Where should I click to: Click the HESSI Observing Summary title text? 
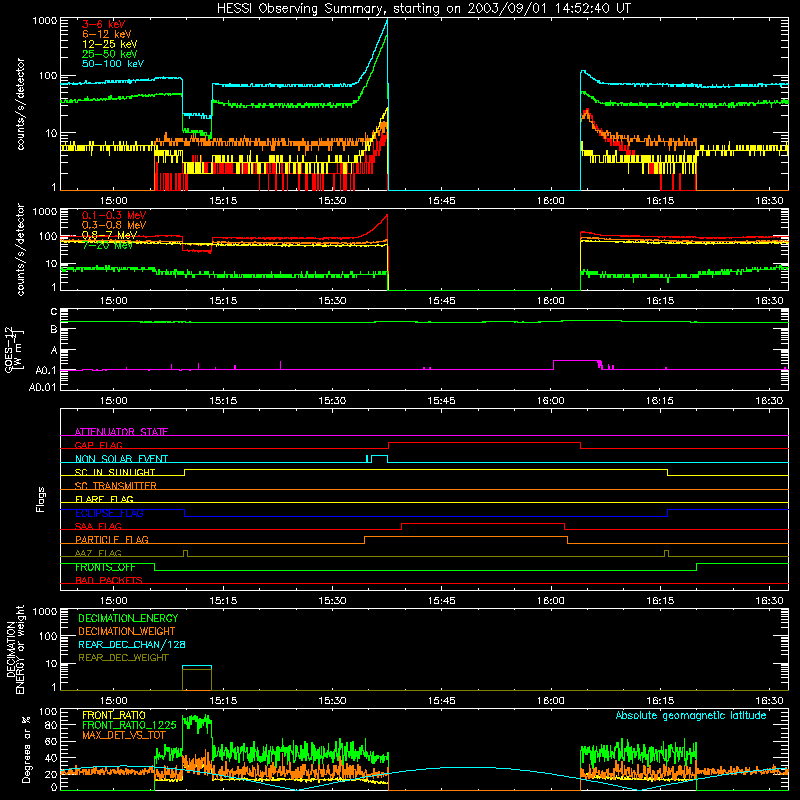423,9
